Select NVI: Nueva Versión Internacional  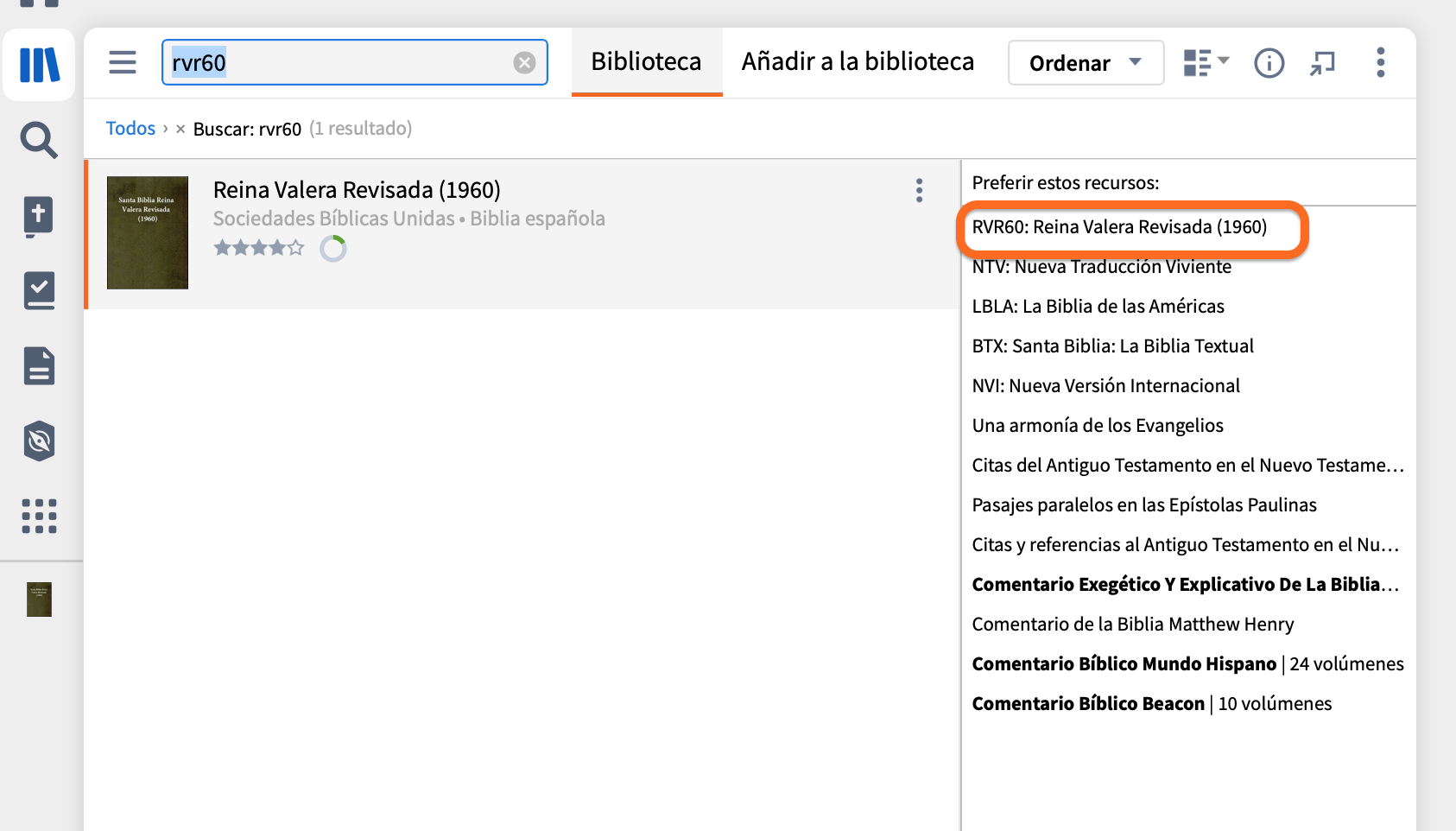click(x=1105, y=386)
